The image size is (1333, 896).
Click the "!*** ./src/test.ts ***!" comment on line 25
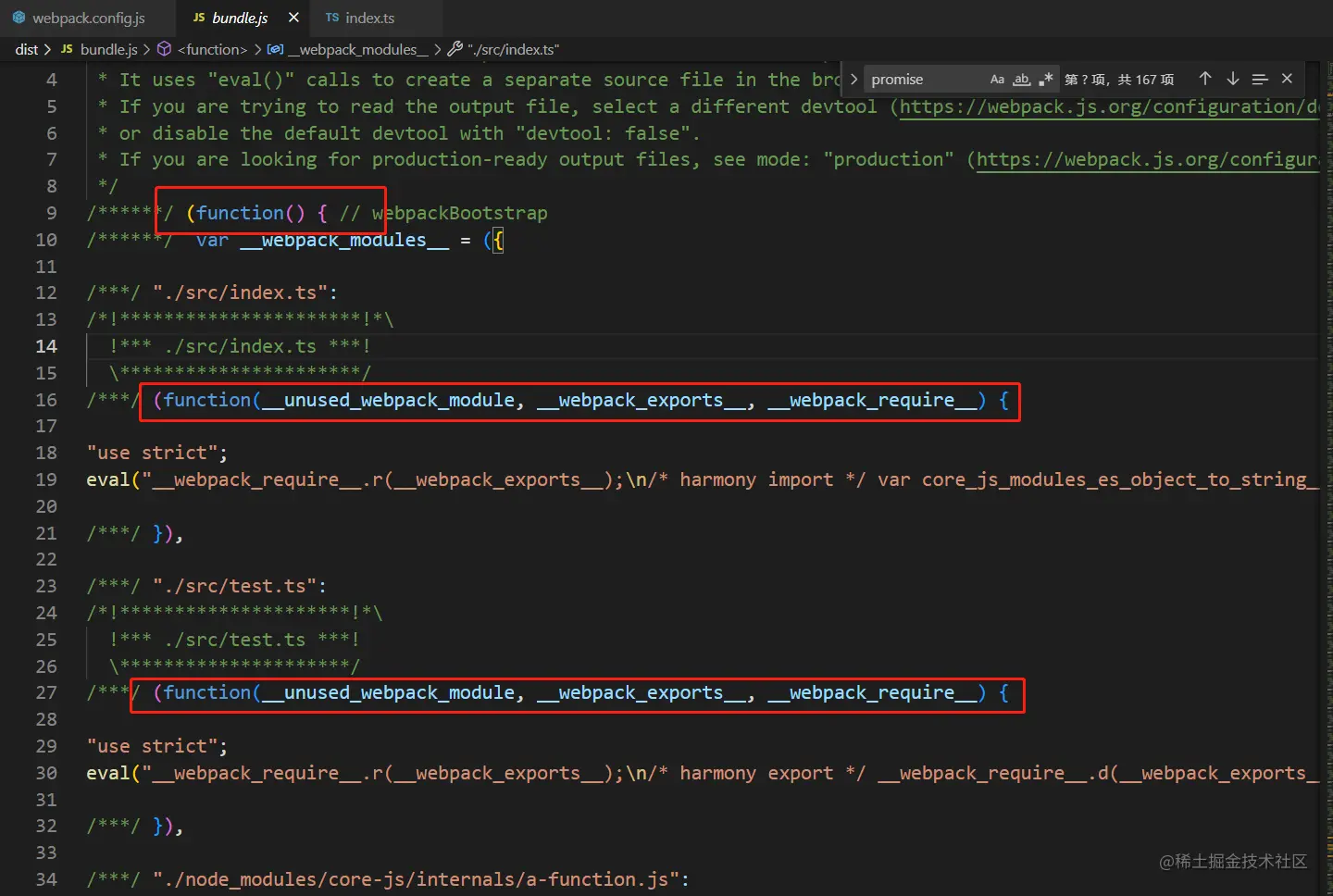[234, 640]
